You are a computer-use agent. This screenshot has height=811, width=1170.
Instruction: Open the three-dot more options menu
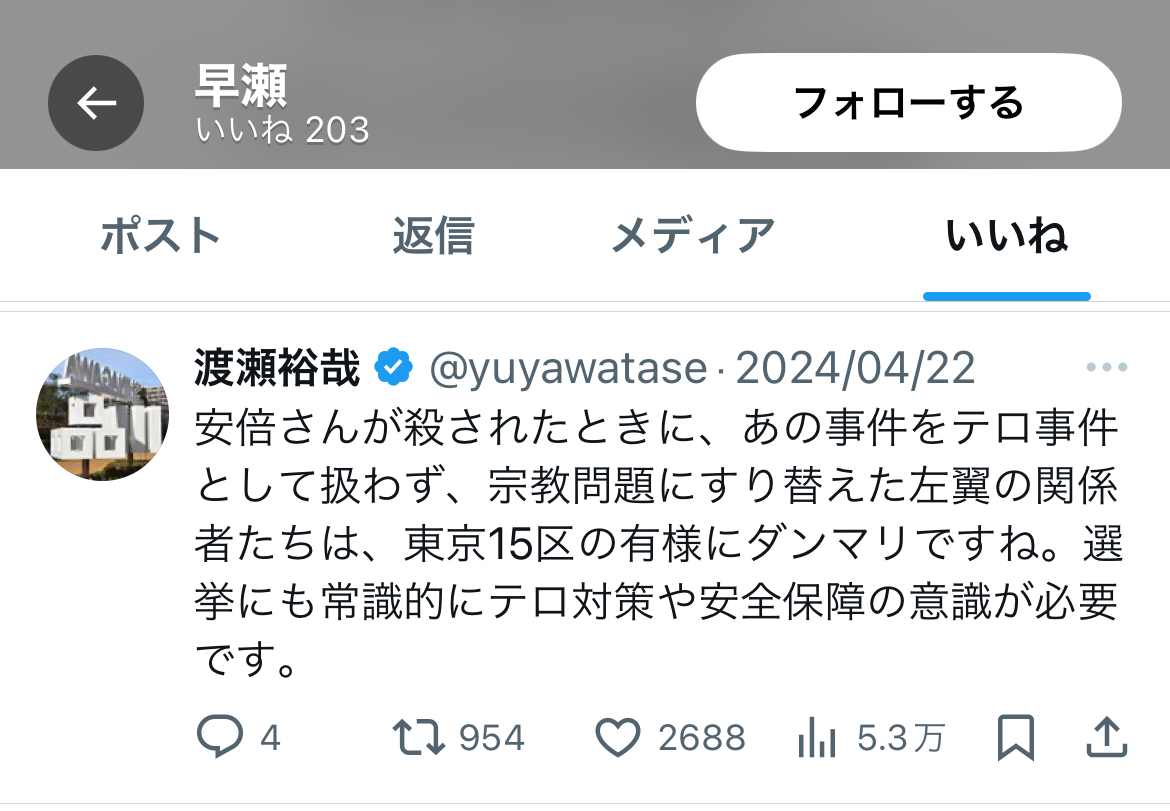[1107, 366]
